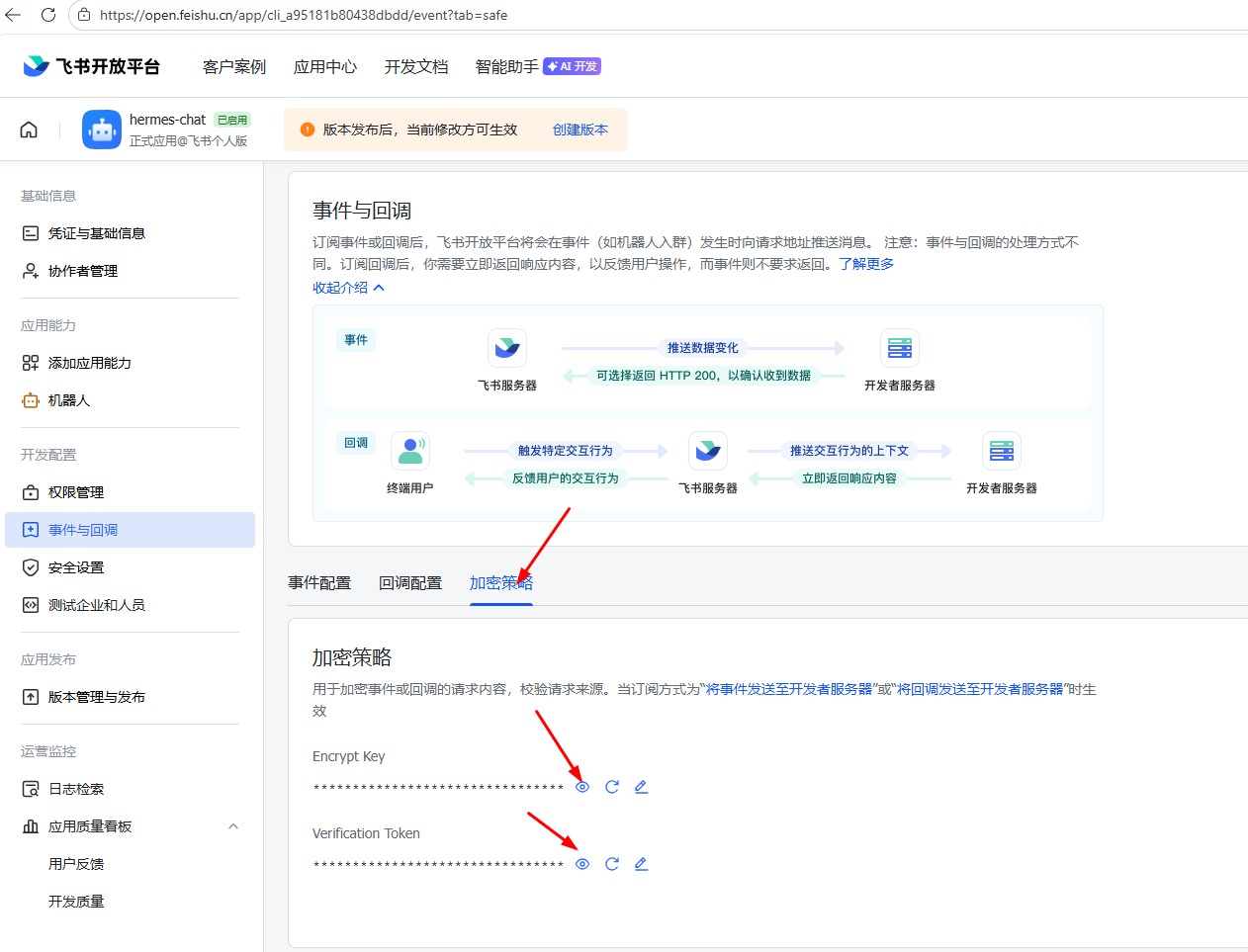Open the home icon in app header
The width and height of the screenshot is (1248, 952).
(x=29, y=130)
